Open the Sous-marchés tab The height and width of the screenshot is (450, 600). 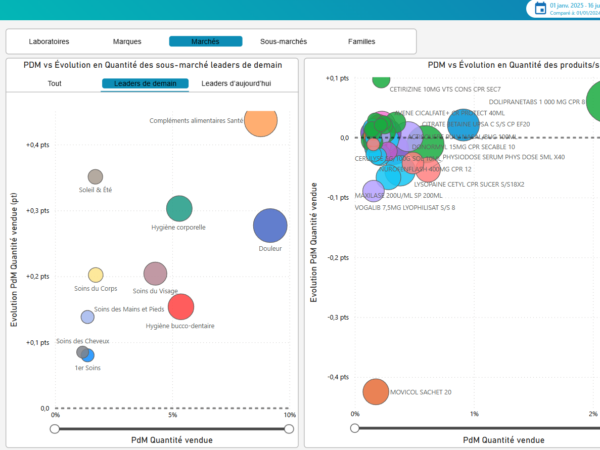(x=284, y=41)
